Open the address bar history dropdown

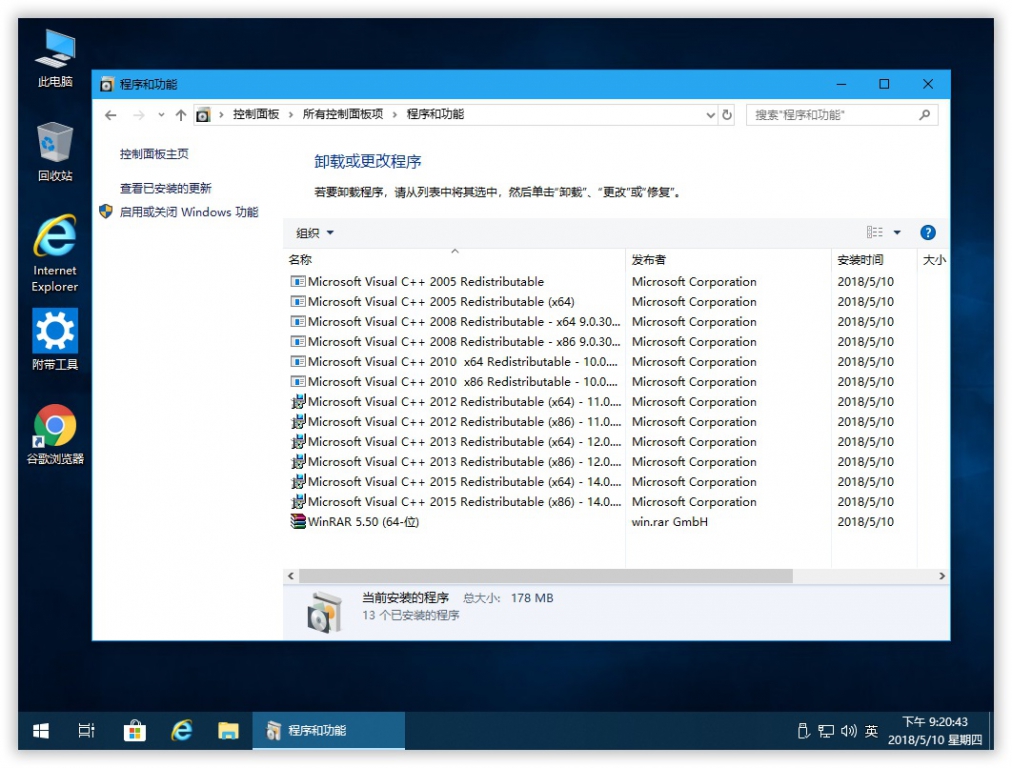click(x=711, y=115)
